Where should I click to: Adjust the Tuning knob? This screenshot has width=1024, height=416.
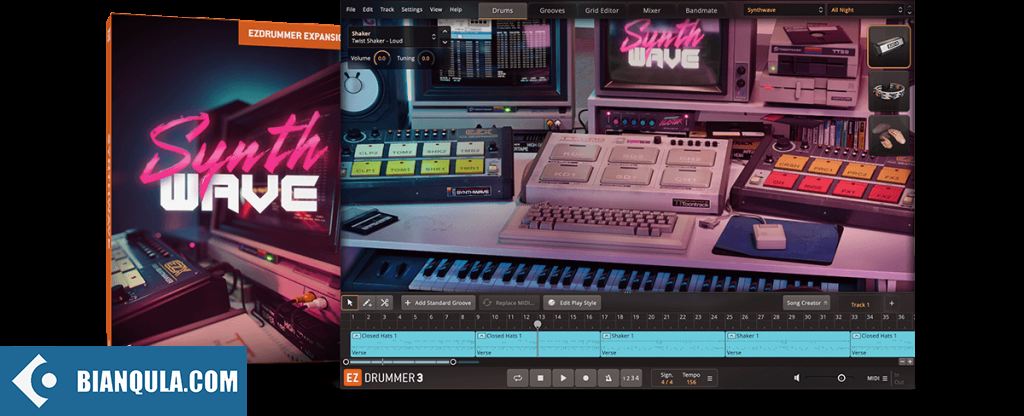click(x=425, y=59)
